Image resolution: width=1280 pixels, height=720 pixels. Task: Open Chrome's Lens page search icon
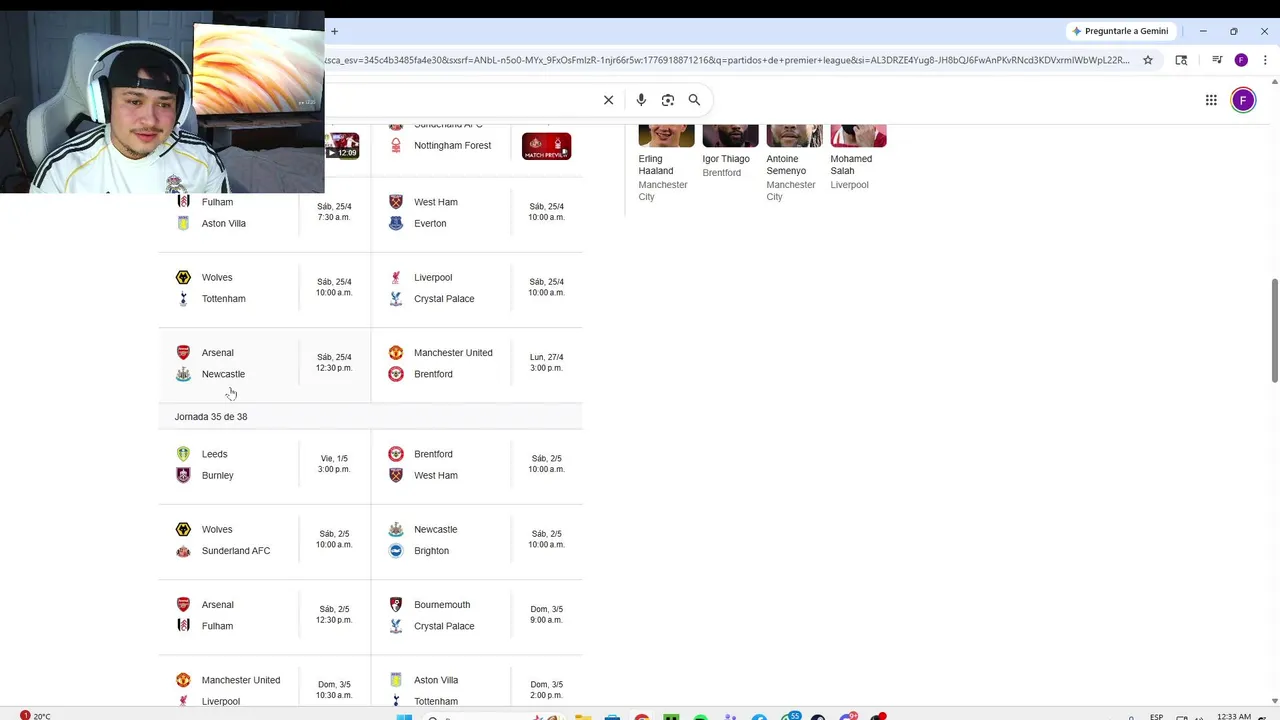click(1181, 60)
